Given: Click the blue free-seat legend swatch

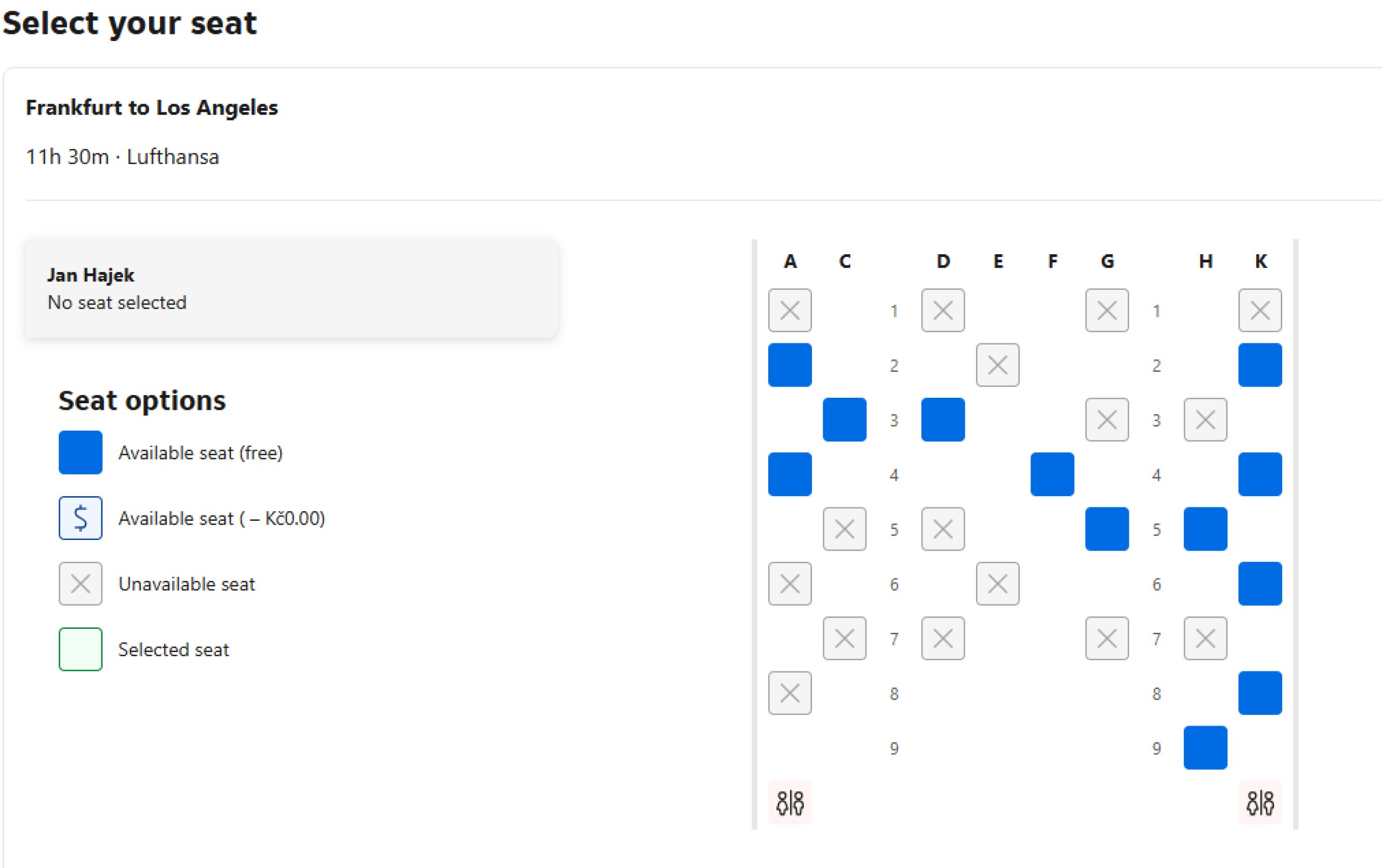Looking at the screenshot, I should point(80,453).
